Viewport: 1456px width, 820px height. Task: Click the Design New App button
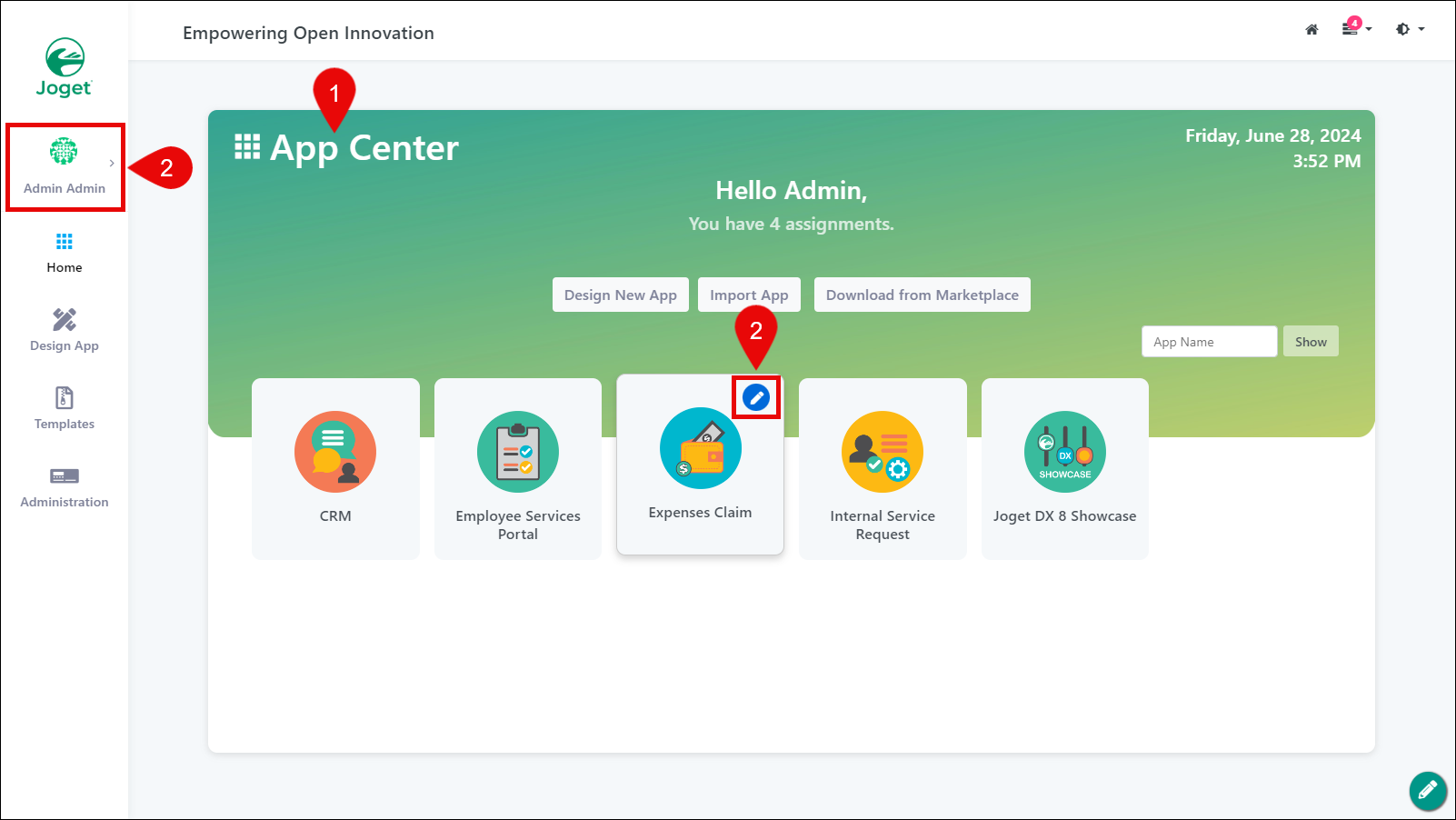tap(621, 295)
